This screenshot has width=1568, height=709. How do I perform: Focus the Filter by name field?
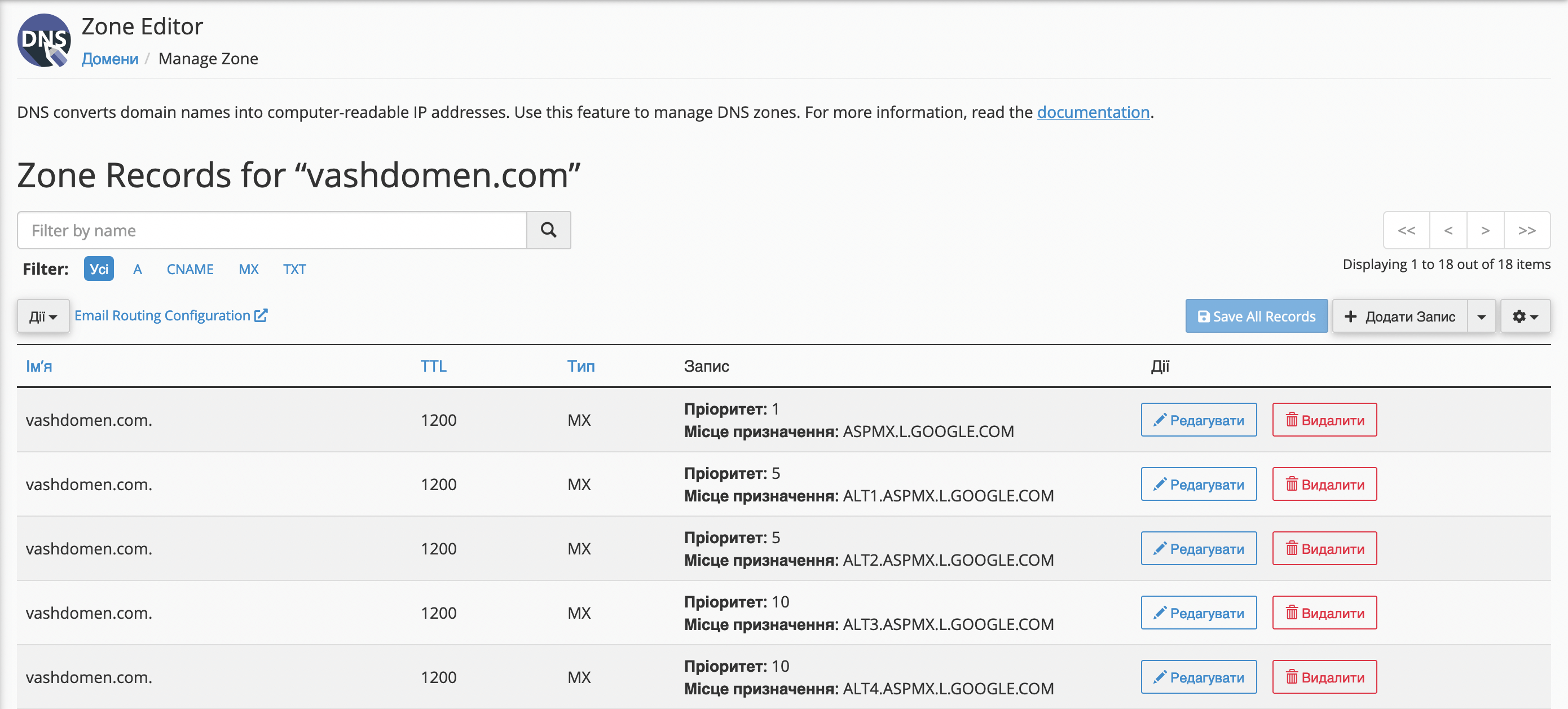tap(272, 230)
